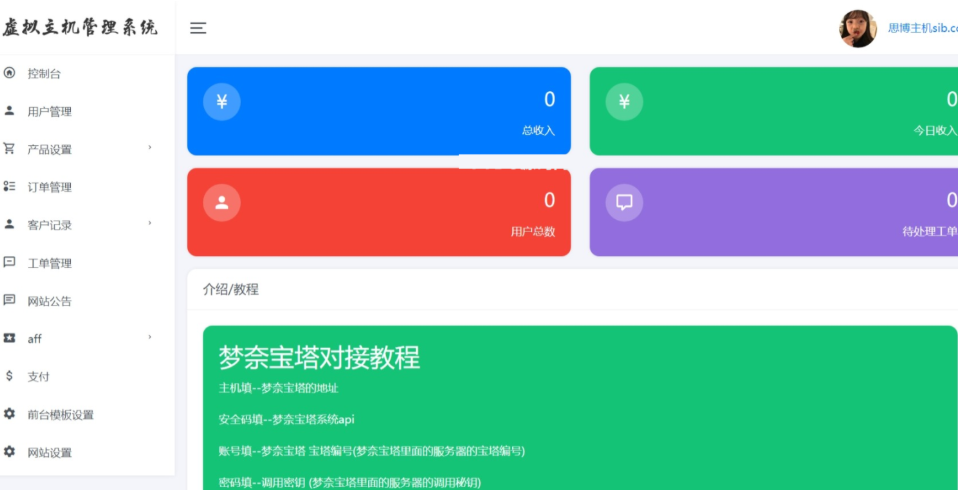Click the 介绍/教程 panel heading
The width and height of the screenshot is (958, 490).
pyautogui.click(x=230, y=290)
